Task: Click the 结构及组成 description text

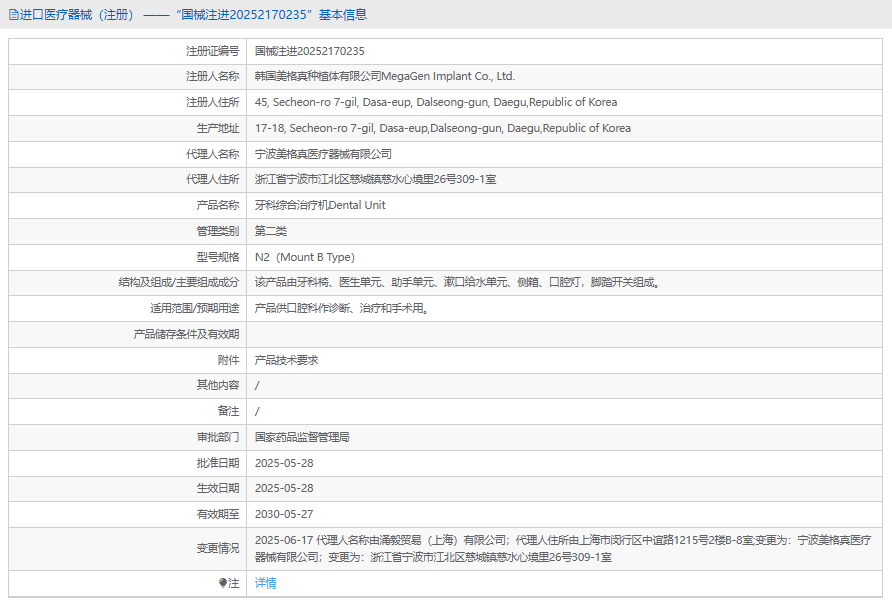Action: click(457, 282)
